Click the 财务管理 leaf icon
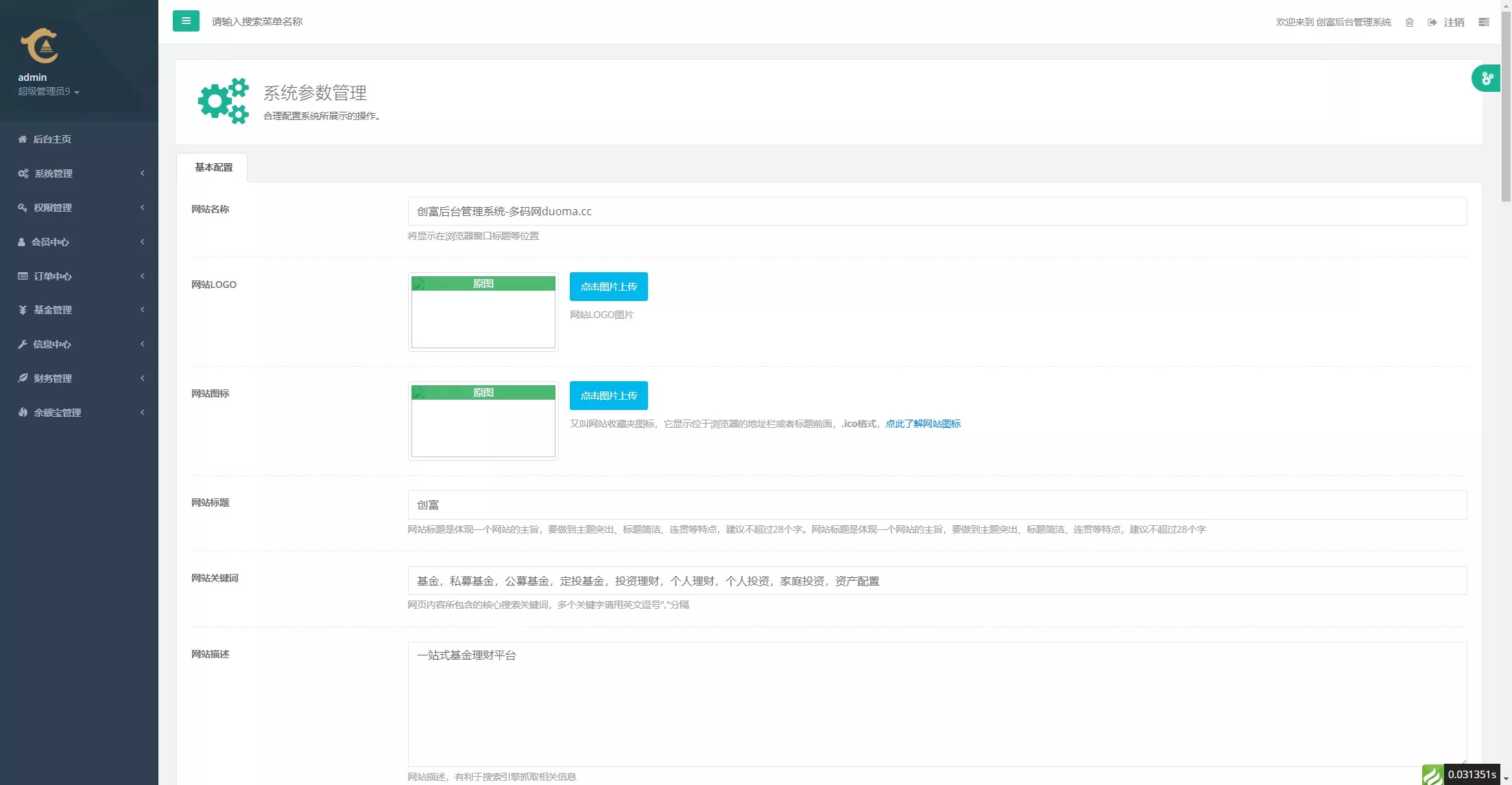This screenshot has width=1512, height=785. point(23,378)
